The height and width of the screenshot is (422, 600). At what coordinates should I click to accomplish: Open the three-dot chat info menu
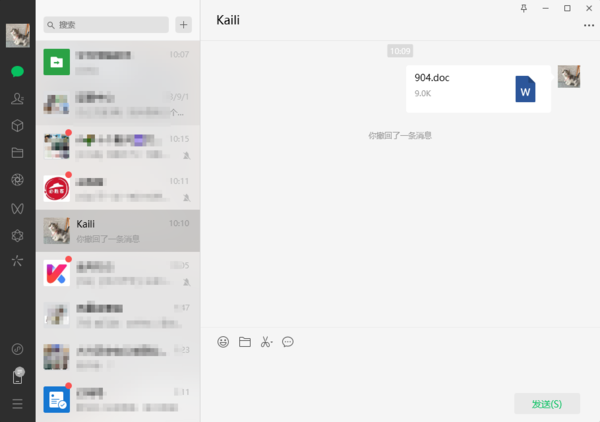click(589, 25)
